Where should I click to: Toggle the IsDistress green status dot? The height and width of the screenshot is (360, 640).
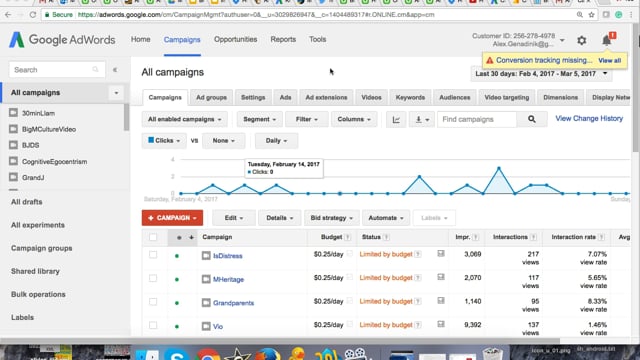tap(177, 256)
